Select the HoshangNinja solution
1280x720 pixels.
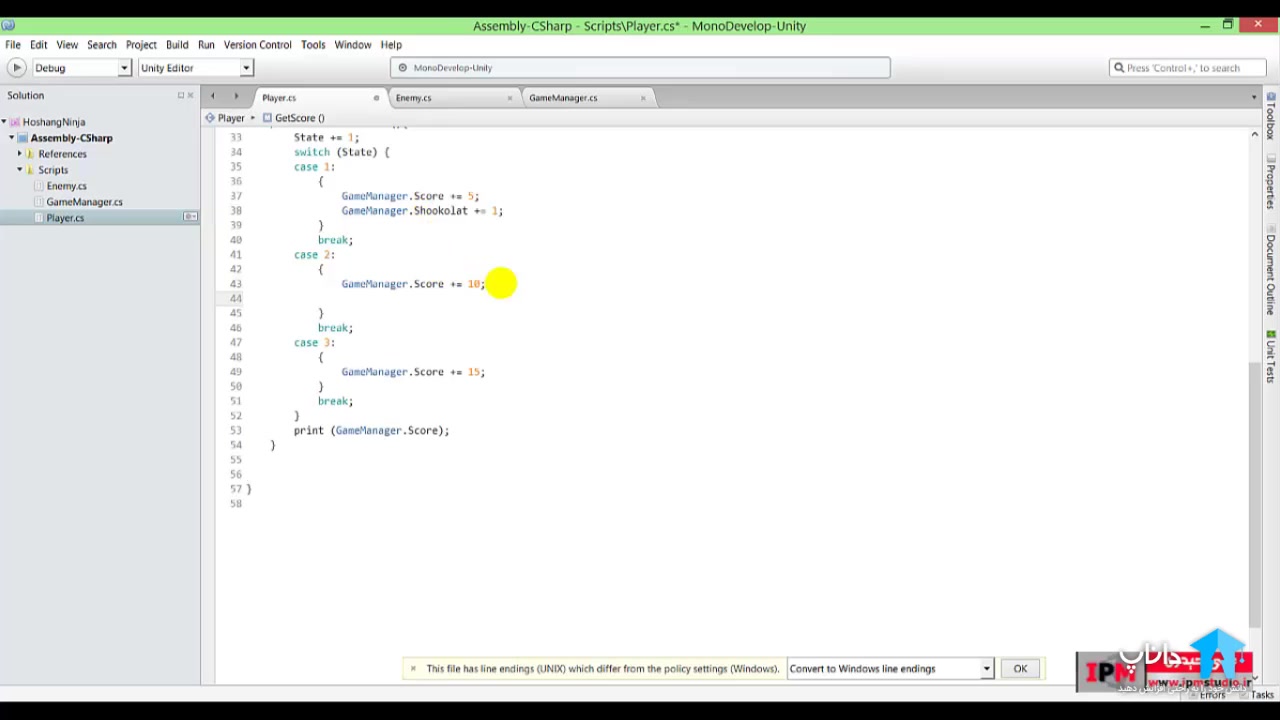coord(54,122)
